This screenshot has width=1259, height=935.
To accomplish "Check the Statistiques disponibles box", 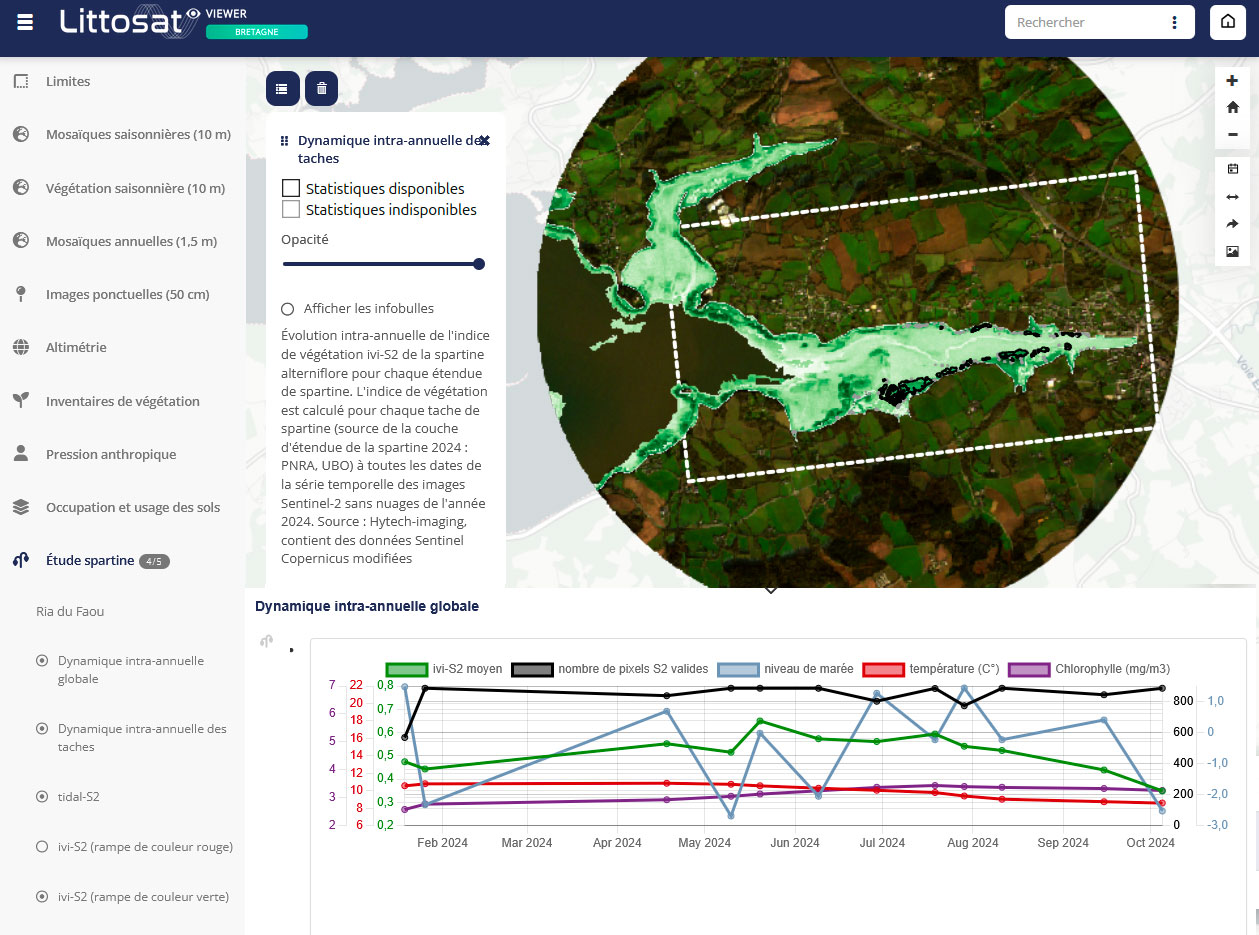I will pyautogui.click(x=291, y=188).
